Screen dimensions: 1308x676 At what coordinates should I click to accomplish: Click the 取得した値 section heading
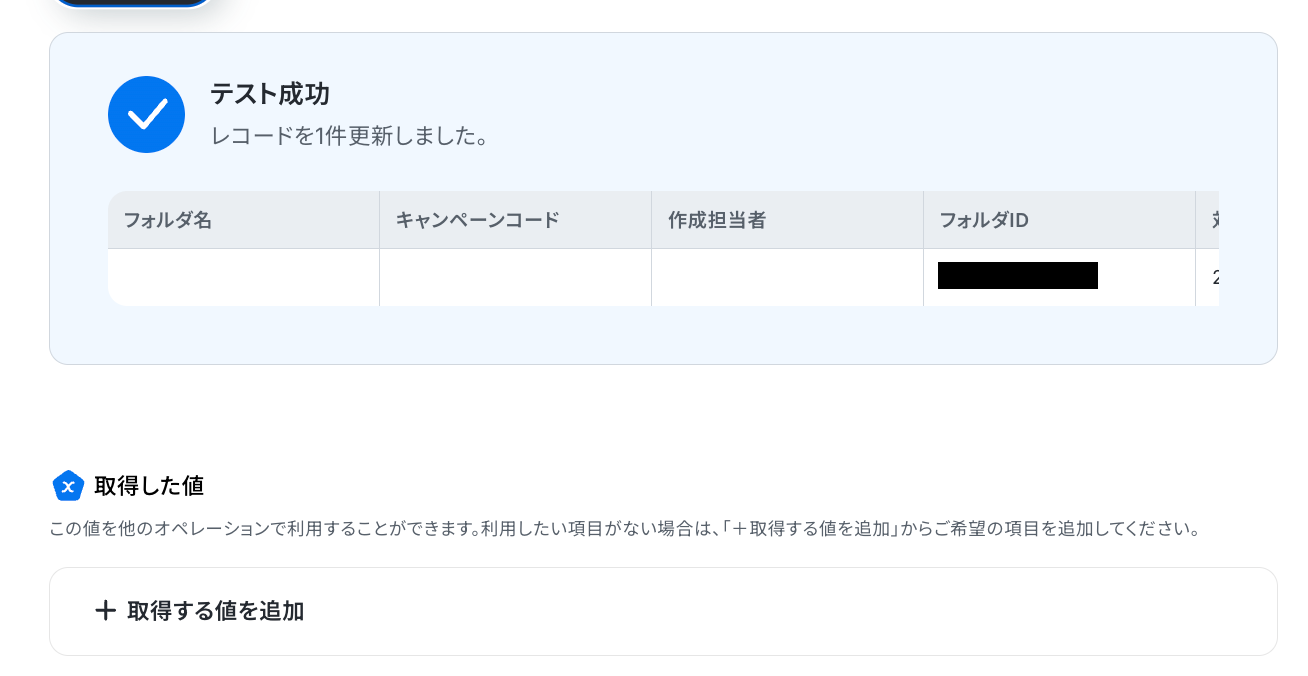click(x=149, y=486)
